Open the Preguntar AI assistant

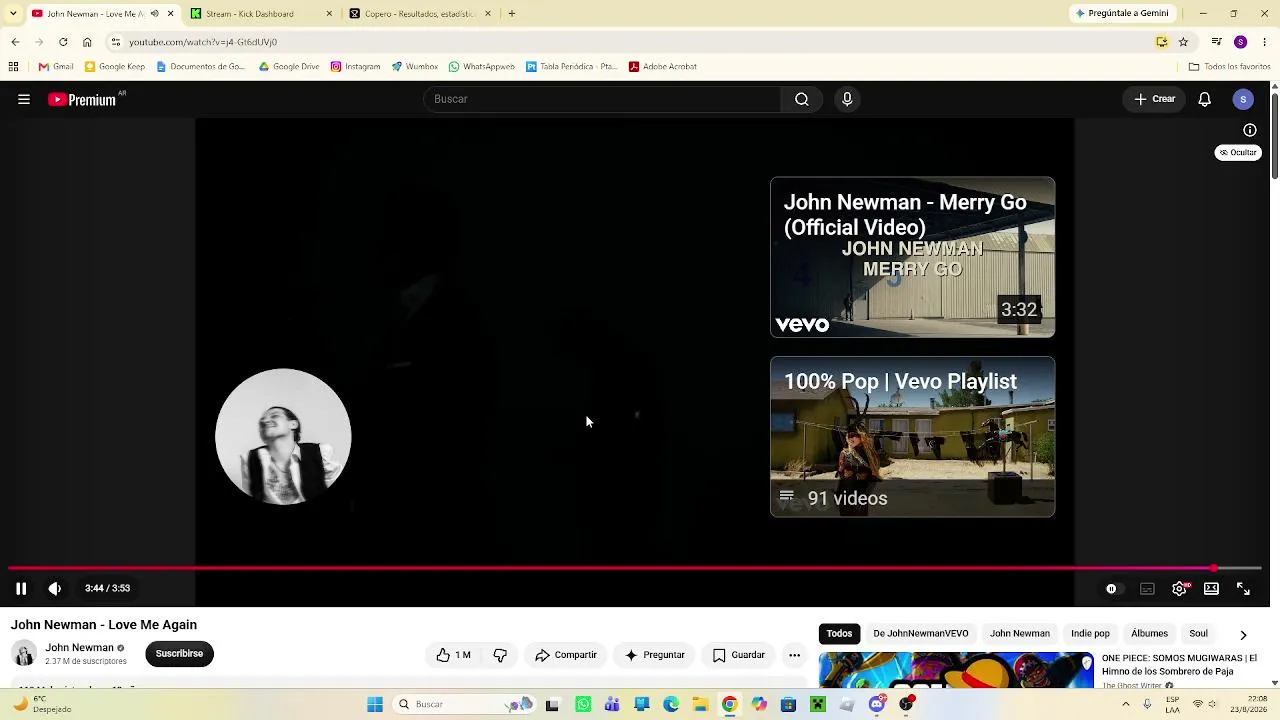tap(655, 655)
